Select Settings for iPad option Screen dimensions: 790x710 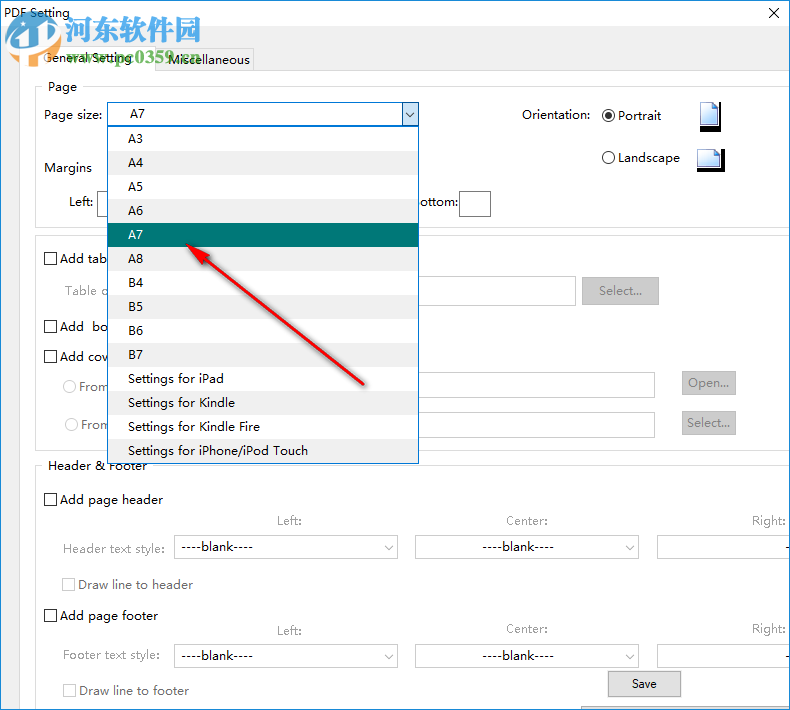coord(263,379)
